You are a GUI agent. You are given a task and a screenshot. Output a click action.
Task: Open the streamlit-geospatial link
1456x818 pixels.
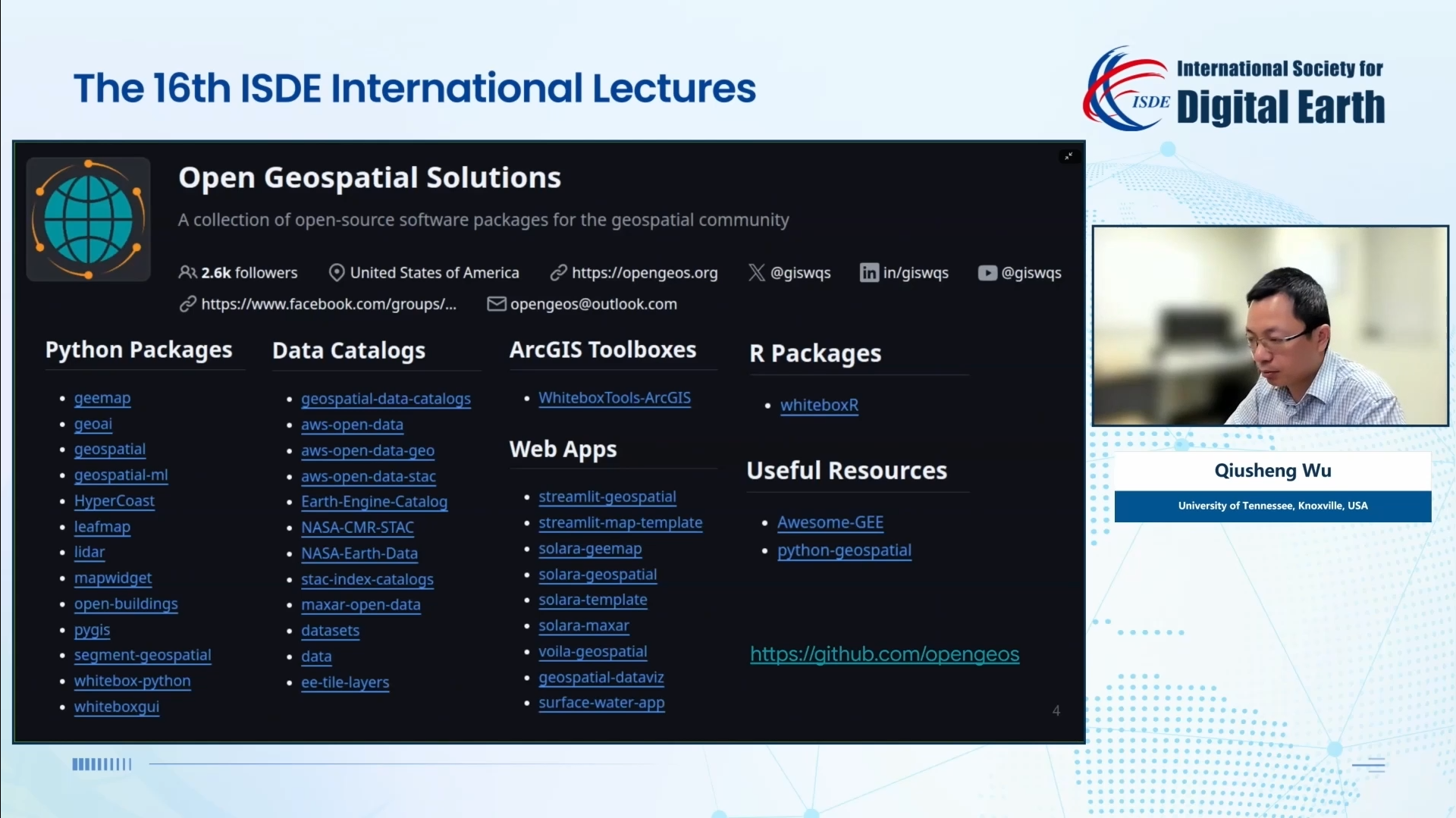pos(607,497)
